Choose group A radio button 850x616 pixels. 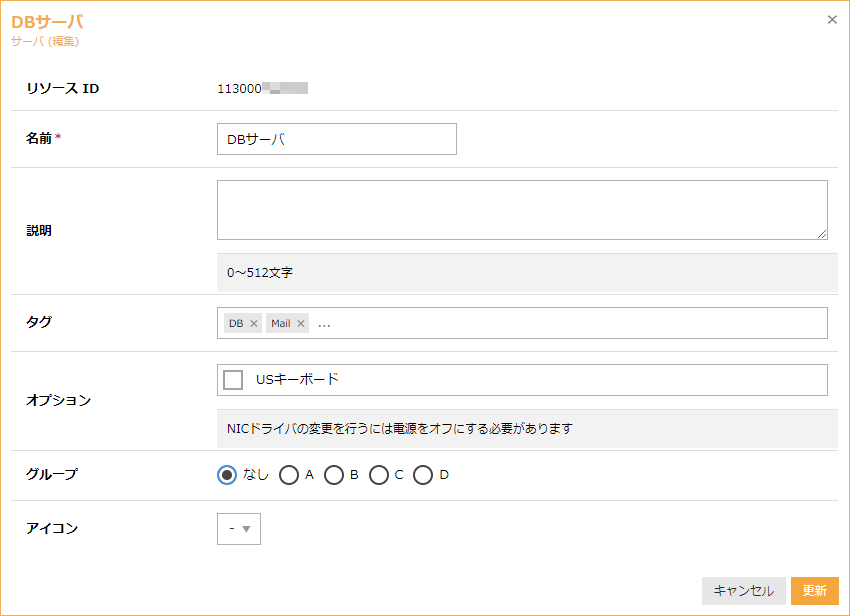[x=289, y=475]
